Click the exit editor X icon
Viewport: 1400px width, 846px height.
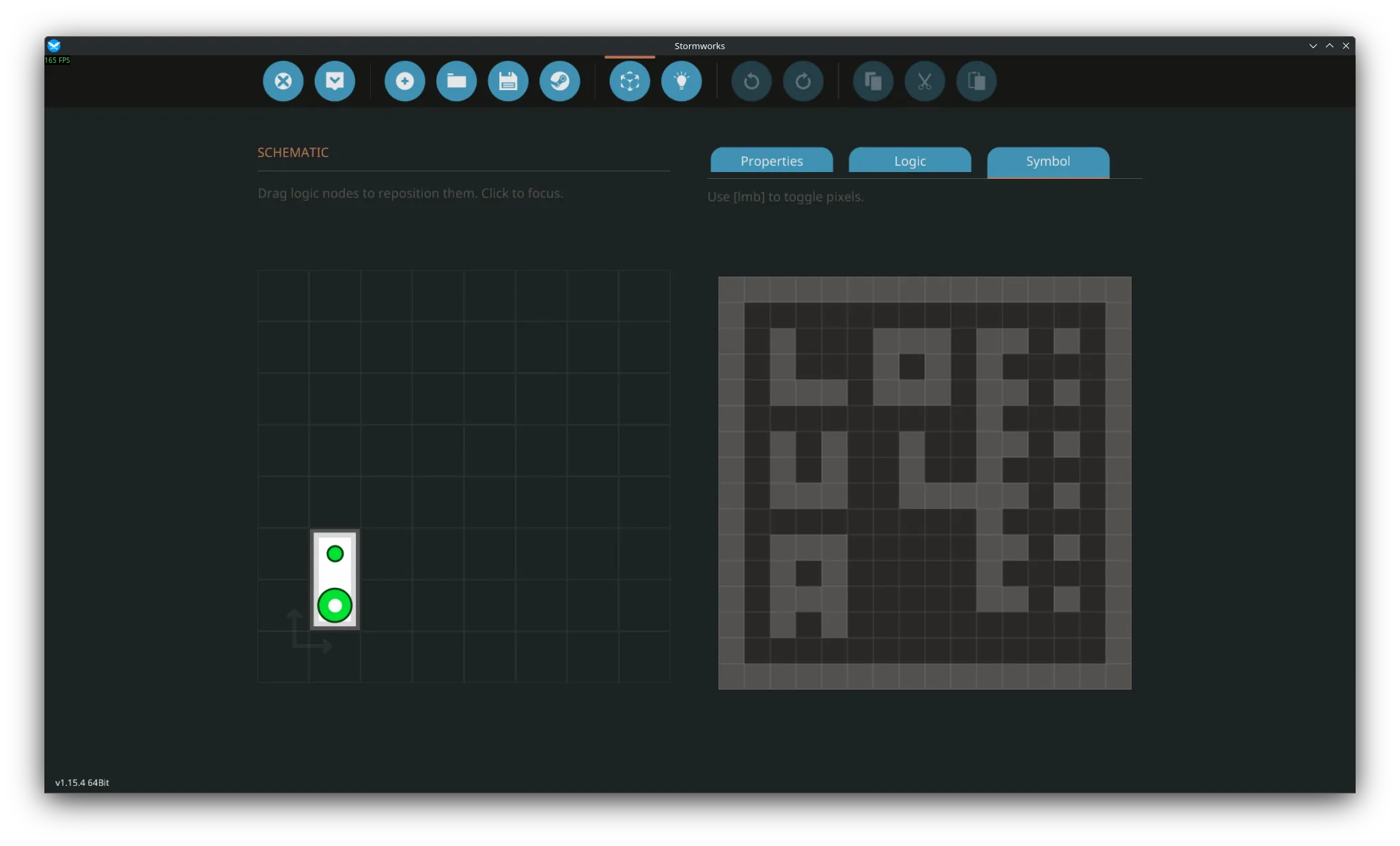point(283,81)
